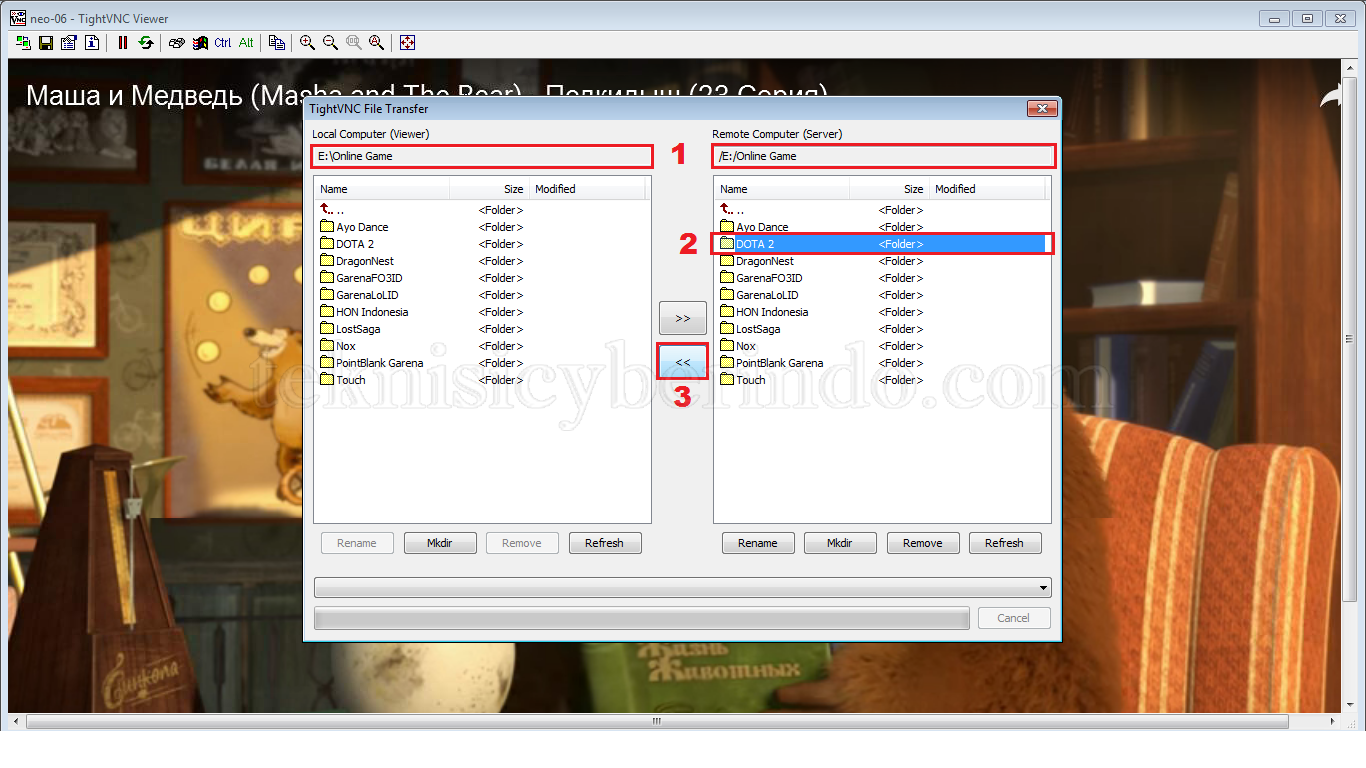Image resolution: width=1366 pixels, height=768 pixels.
Task: Select highlighted DOTA 2 folder in remote list
Action: 883,244
